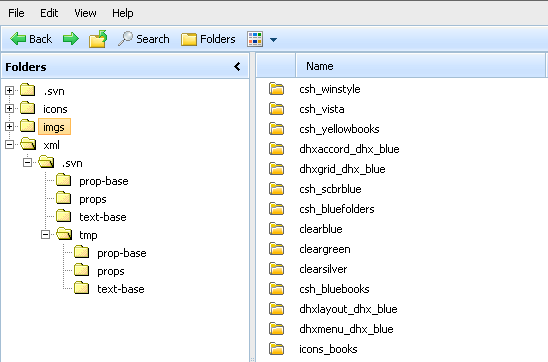Expand the icons folder node
Image resolution: width=548 pixels, height=362 pixels.
(9, 109)
